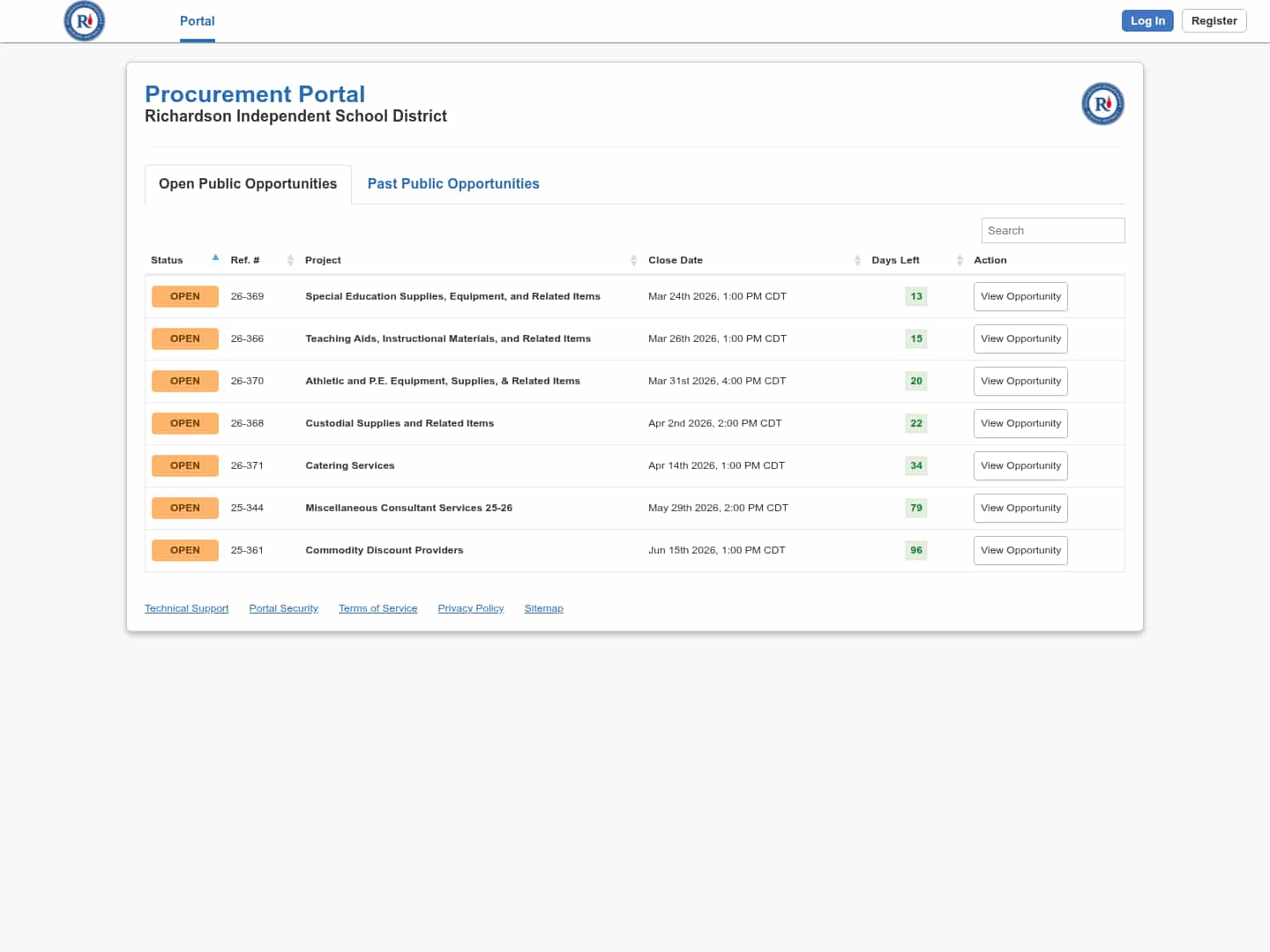The width and height of the screenshot is (1270, 952).
Task: Open the Technical Support link
Action: tap(186, 608)
